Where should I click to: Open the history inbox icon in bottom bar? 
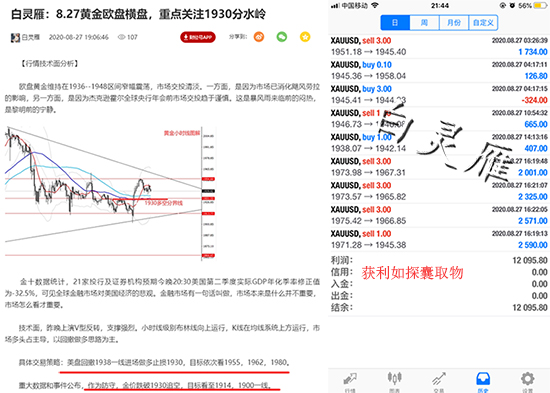point(483,381)
